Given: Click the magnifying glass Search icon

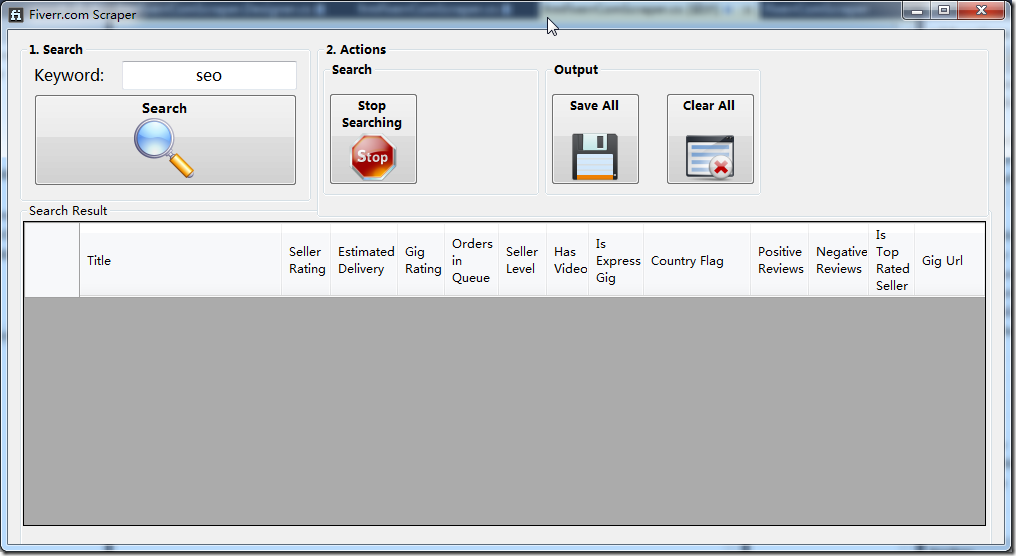Looking at the screenshot, I should 164,148.
